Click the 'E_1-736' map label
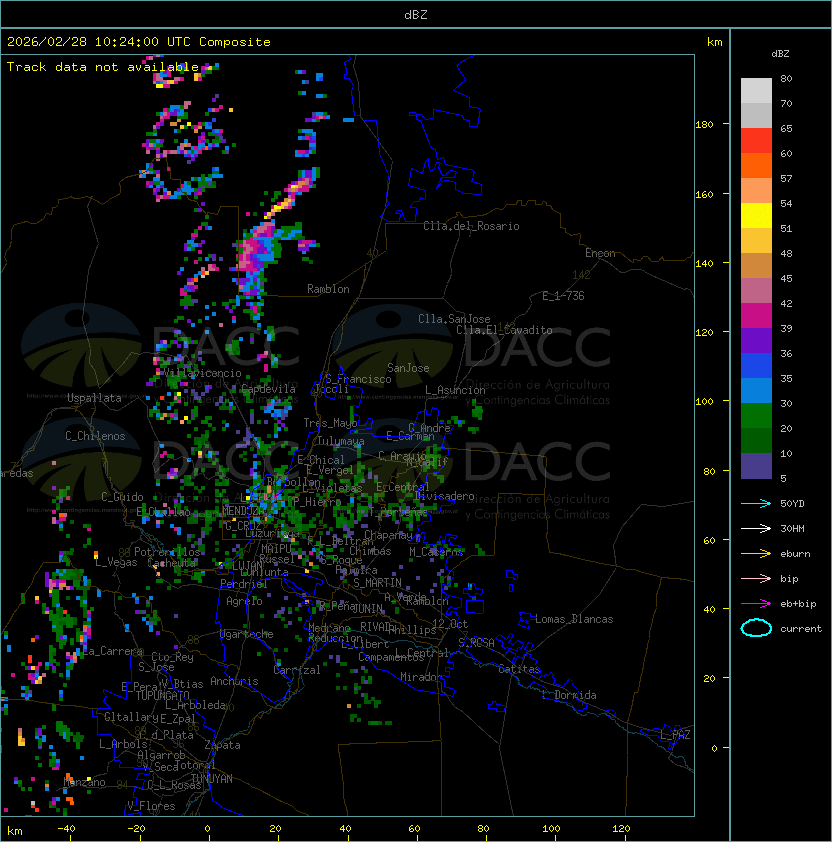Image resolution: width=832 pixels, height=842 pixels. point(563,296)
